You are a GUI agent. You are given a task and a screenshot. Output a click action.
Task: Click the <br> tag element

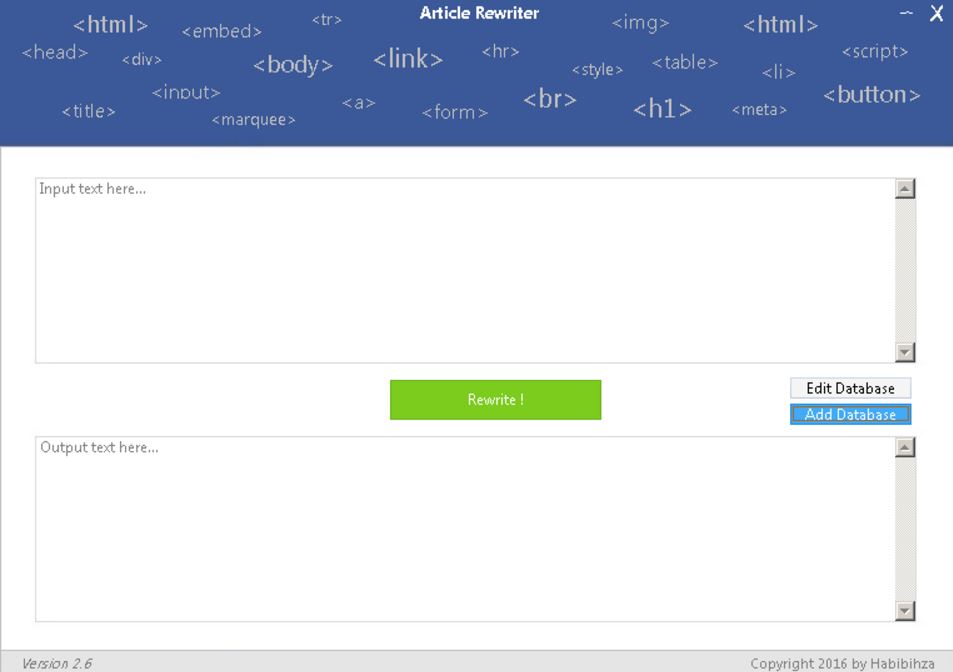tap(549, 100)
